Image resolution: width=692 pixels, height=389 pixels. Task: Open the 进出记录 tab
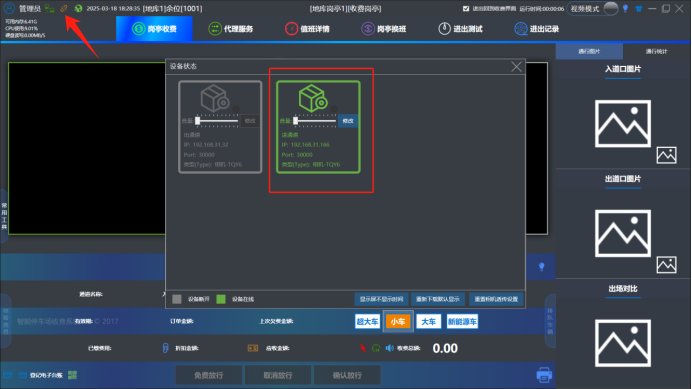537,29
